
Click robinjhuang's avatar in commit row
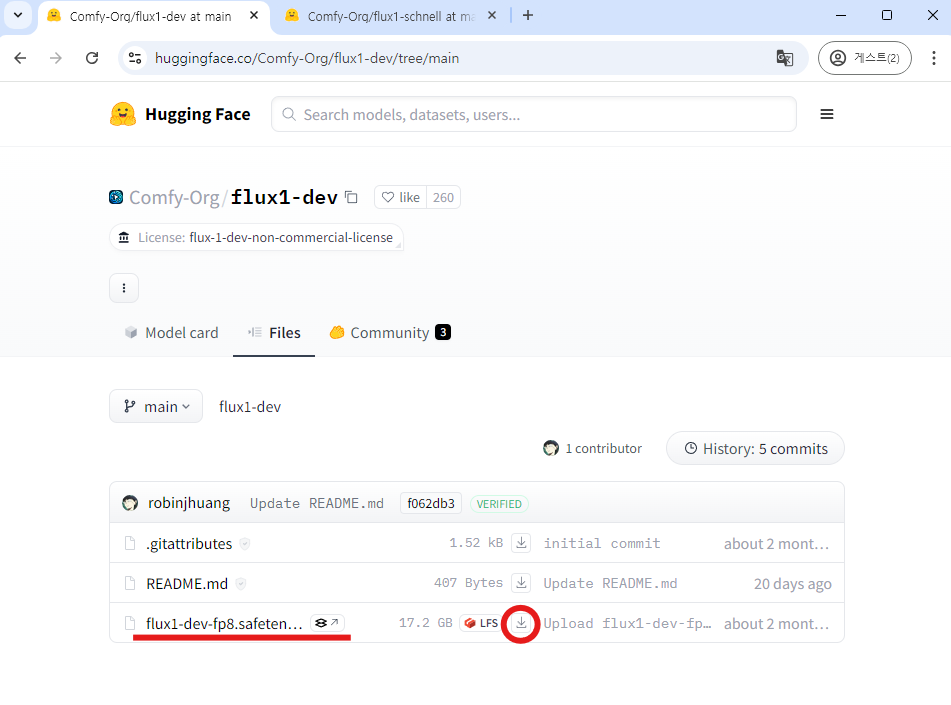[x=130, y=503]
